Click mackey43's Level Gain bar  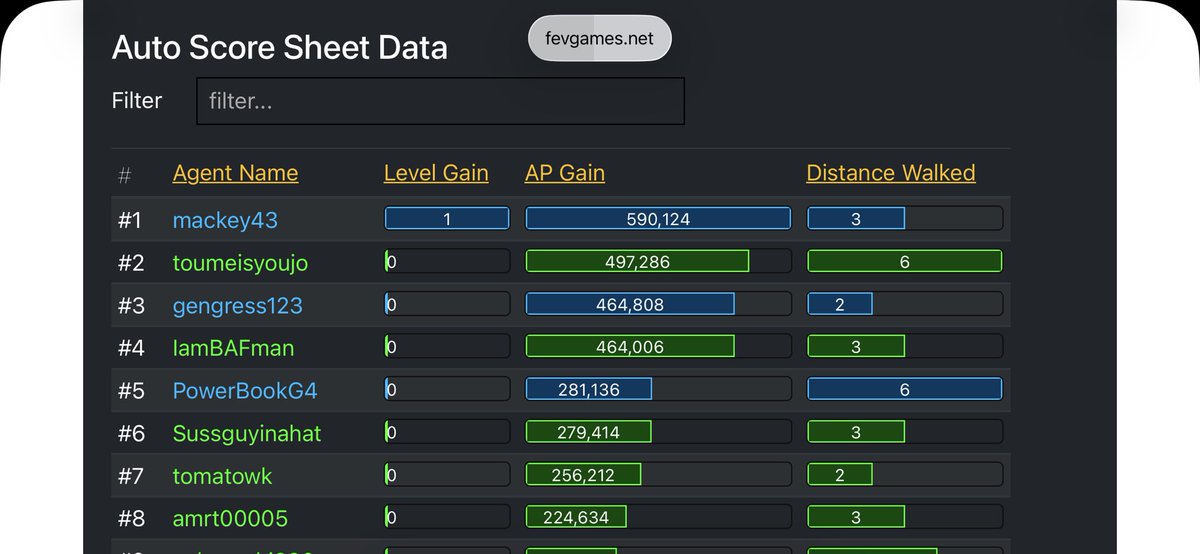[447, 219]
